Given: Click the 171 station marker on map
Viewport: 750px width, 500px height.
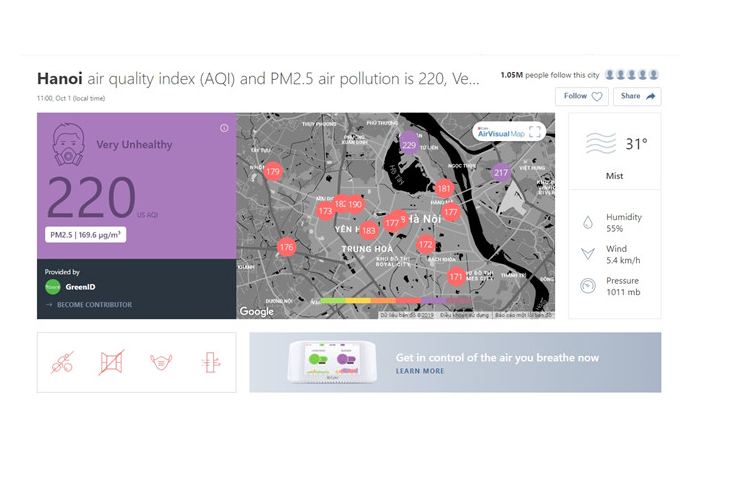Looking at the screenshot, I should (x=456, y=276).
